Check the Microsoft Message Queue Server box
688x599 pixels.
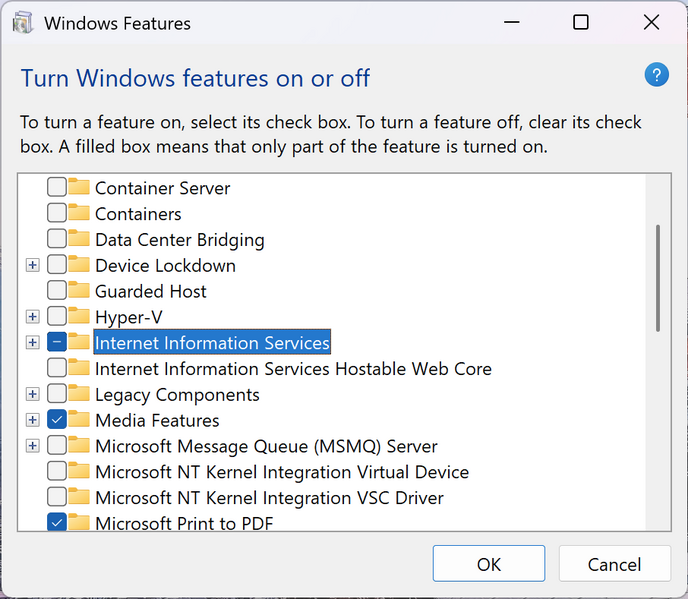point(57,445)
